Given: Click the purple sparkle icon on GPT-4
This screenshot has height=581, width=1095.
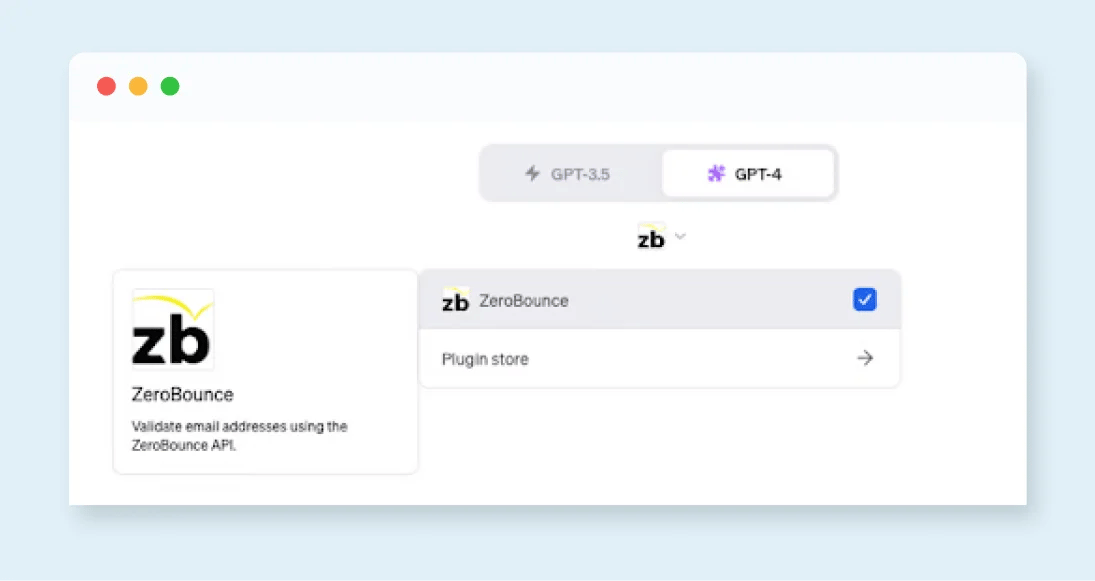Looking at the screenshot, I should coord(716,174).
